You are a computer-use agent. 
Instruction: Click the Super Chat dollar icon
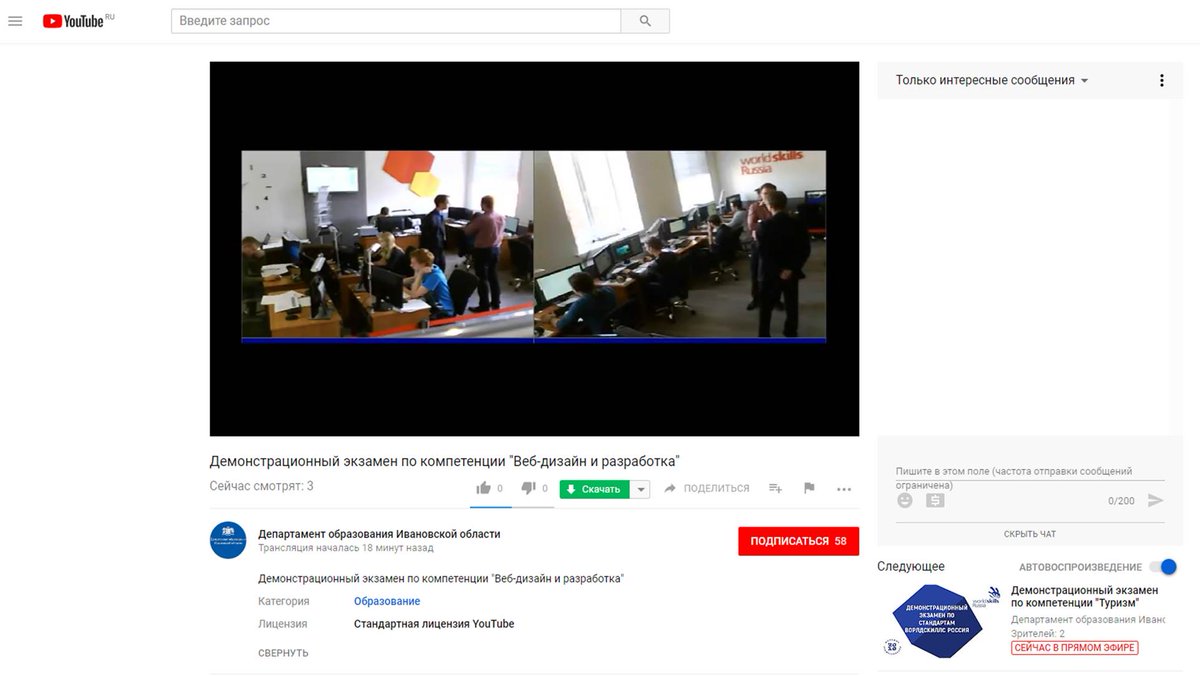click(x=935, y=500)
